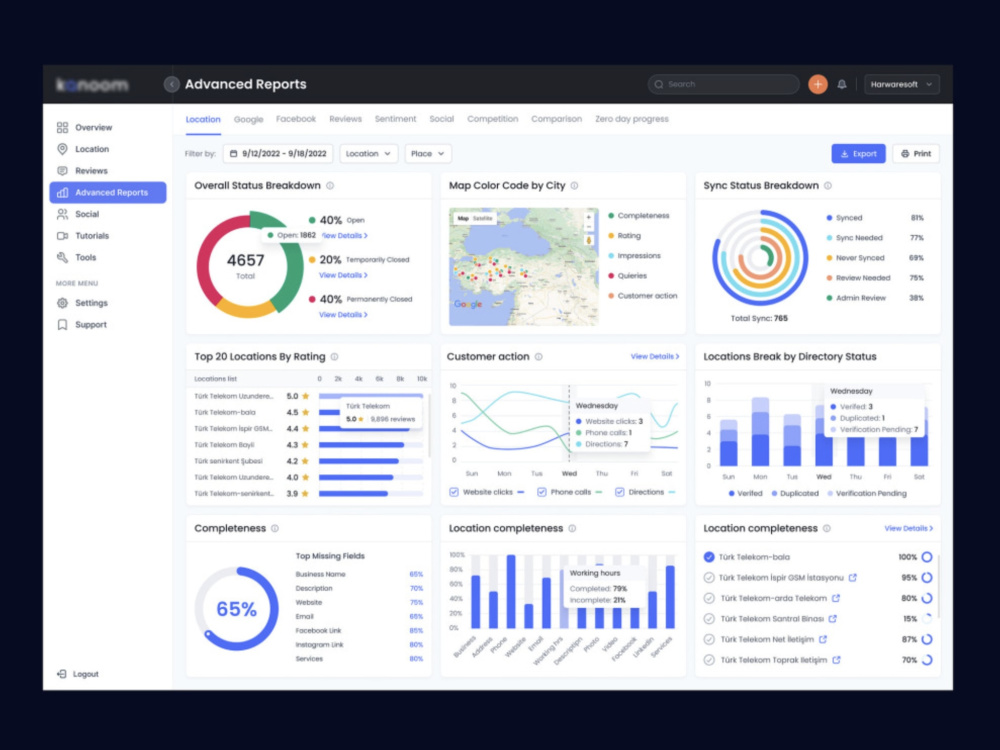1000x750 pixels.
Task: Select Advanced Reports in the sidebar
Action: [108, 193]
